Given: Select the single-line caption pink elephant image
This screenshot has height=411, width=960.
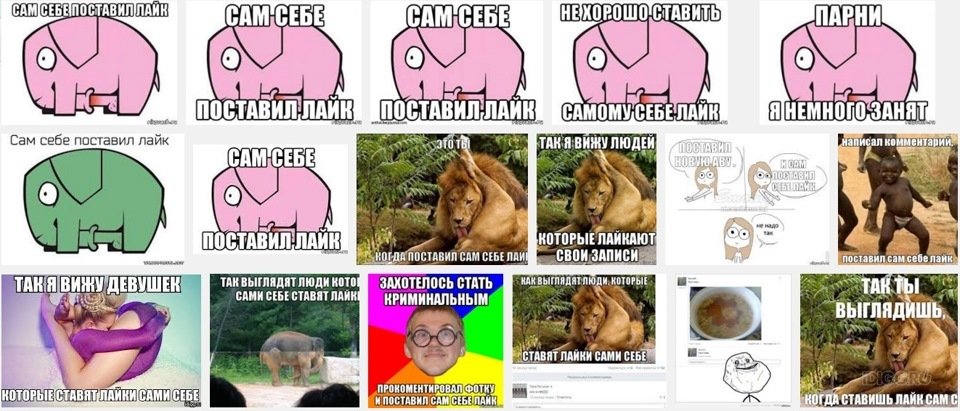Looking at the screenshot, I should pyautogui.click(x=89, y=62).
